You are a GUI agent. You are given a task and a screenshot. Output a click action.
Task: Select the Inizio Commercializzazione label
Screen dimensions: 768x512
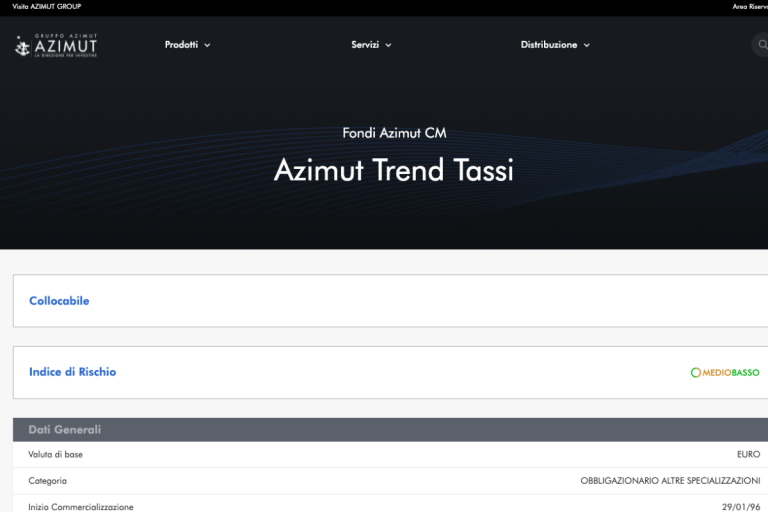pos(81,507)
